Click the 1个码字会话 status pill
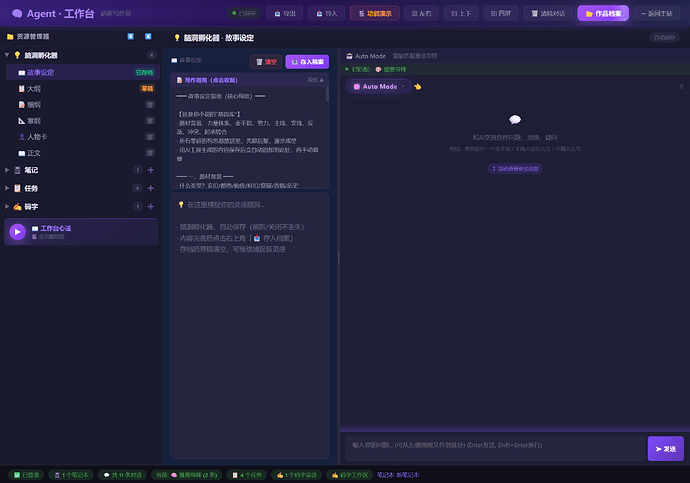The width and height of the screenshot is (690, 483). pyautogui.click(x=297, y=475)
